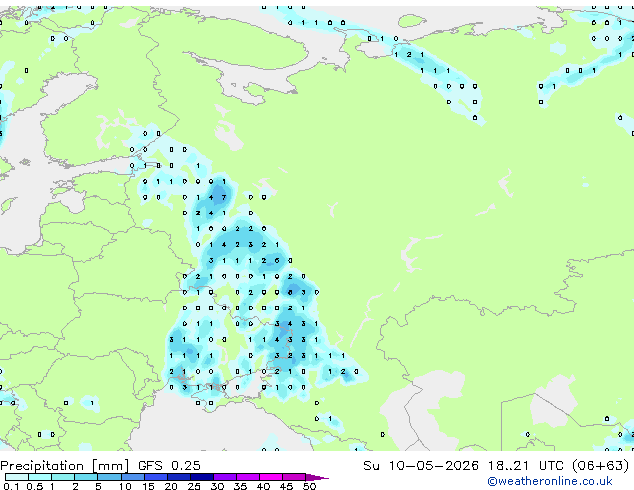Select the legend value label '0.1'
Viewport: 634px width, 490px height.
click(x=11, y=486)
